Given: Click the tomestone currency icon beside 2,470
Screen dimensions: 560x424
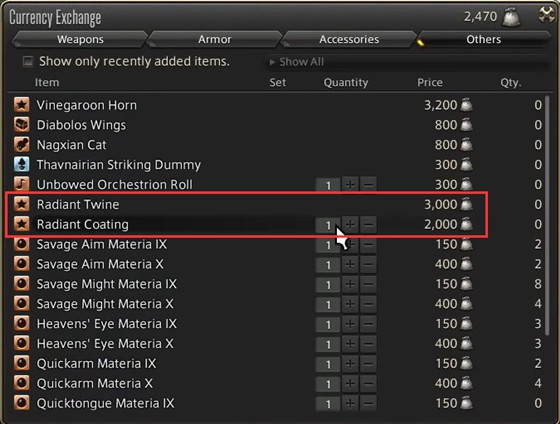Looking at the screenshot, I should [511, 17].
